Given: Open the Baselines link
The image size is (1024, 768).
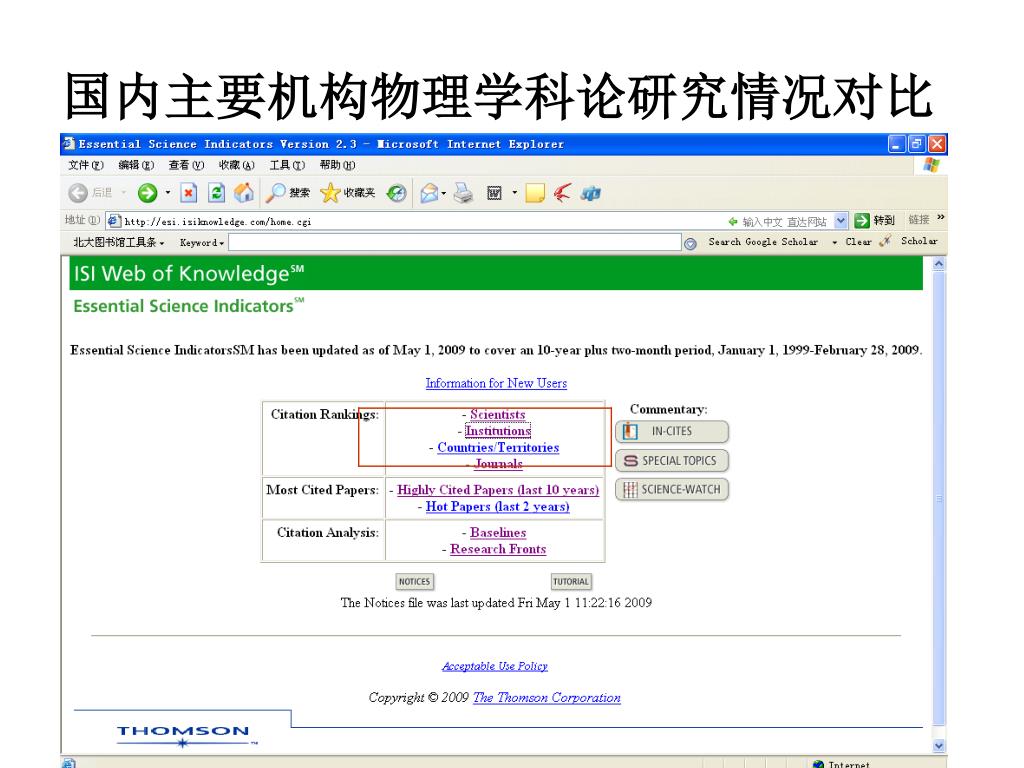Looking at the screenshot, I should 498,532.
